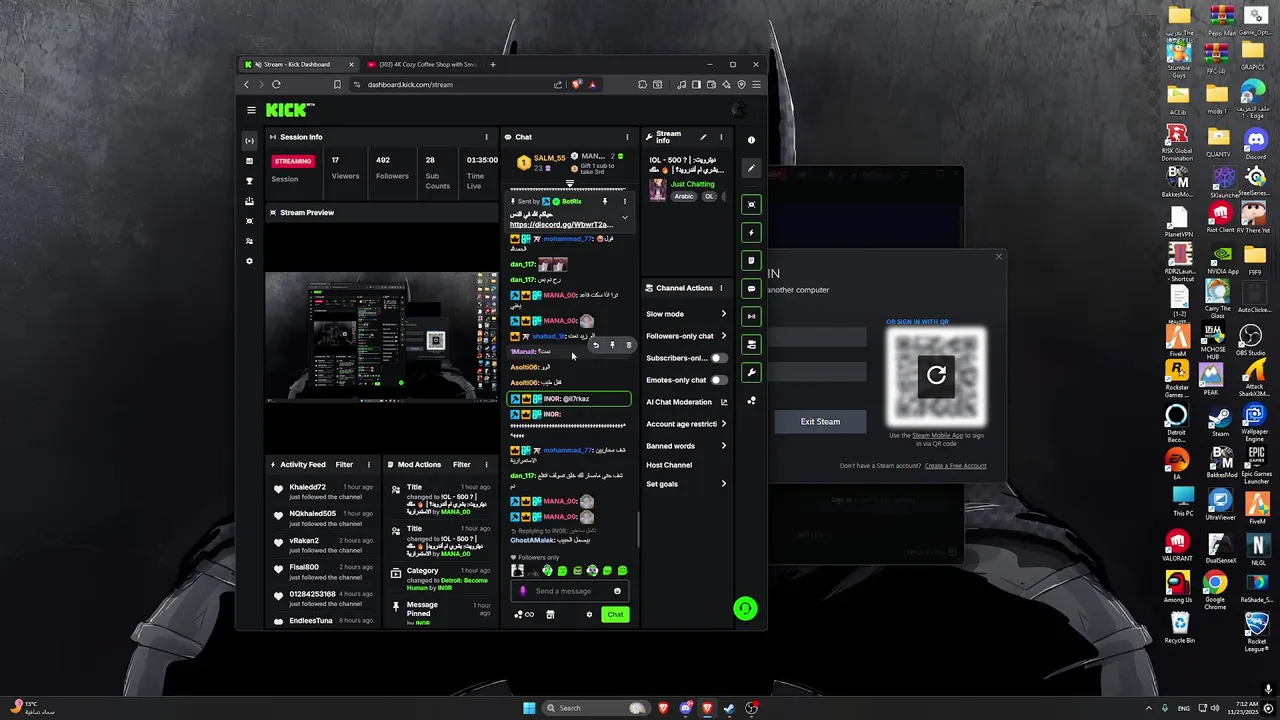Click the Kick logo
1280x720 pixels.
tap(290, 110)
